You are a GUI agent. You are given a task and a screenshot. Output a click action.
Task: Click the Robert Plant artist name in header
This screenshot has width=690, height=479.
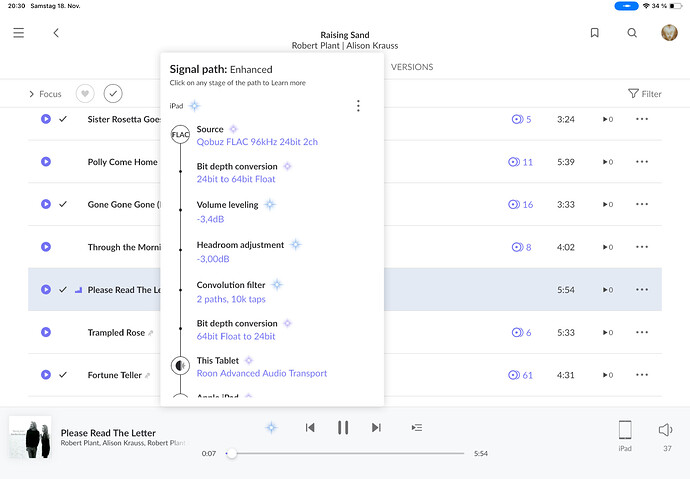pos(316,46)
